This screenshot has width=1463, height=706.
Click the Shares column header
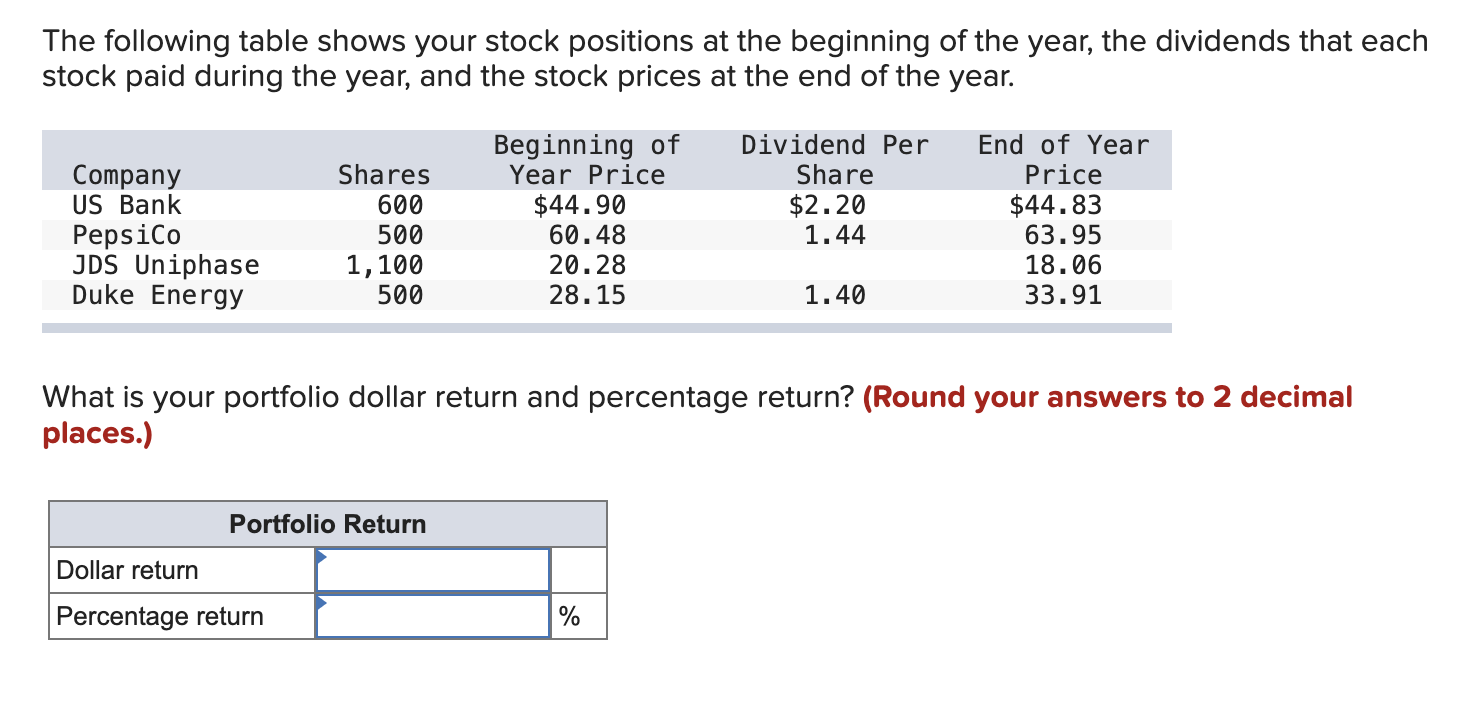pyautogui.click(x=385, y=175)
